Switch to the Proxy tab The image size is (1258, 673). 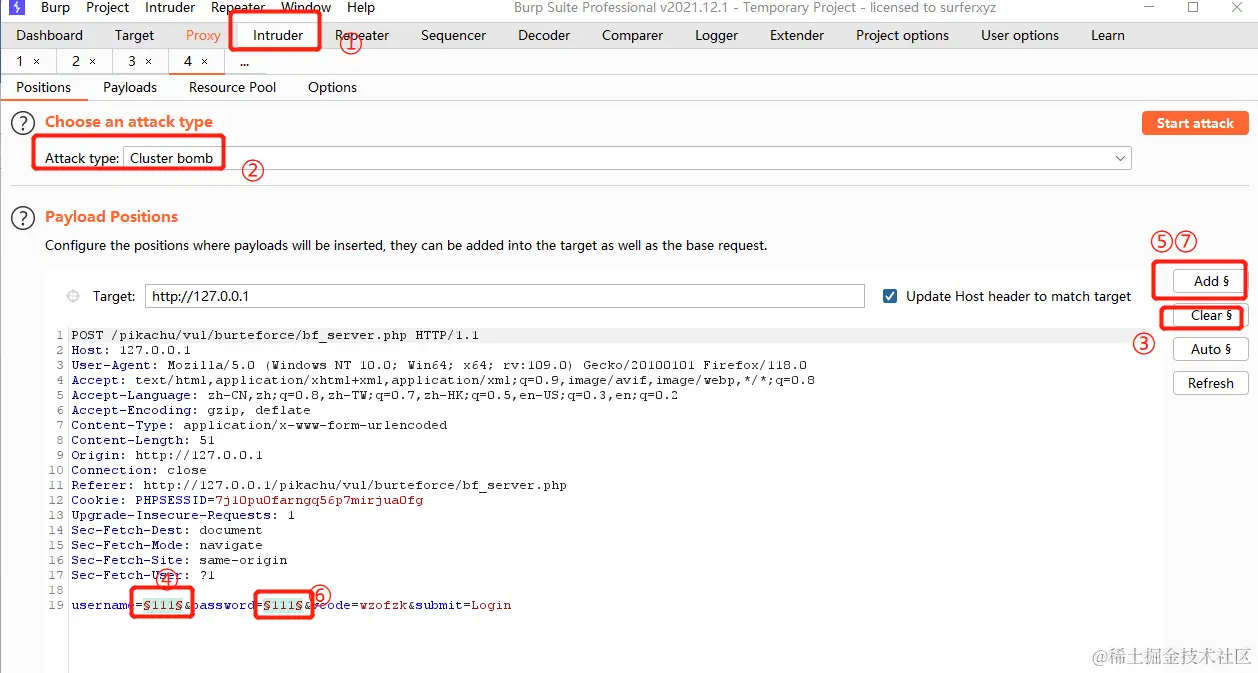pyautogui.click(x=203, y=35)
